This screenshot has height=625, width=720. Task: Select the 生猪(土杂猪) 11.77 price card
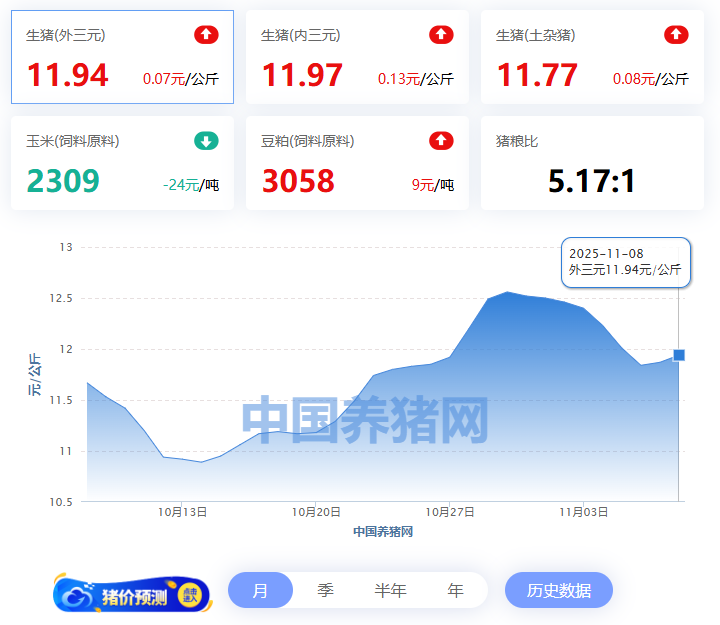tap(592, 58)
